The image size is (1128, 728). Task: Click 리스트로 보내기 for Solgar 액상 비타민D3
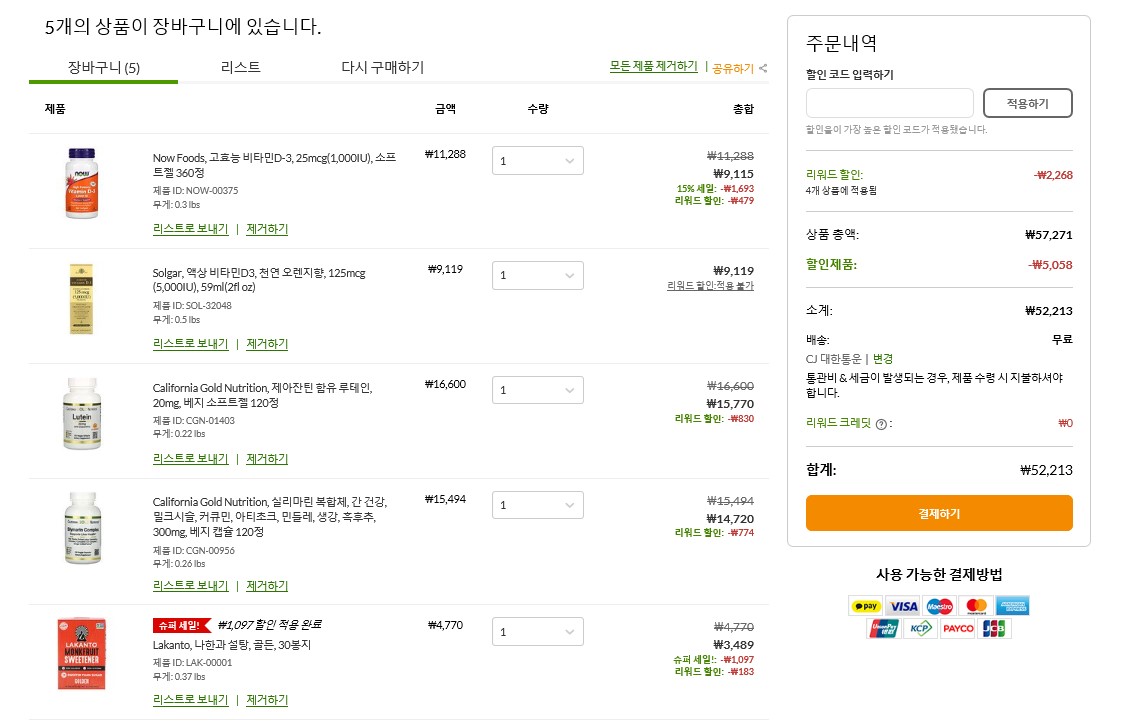click(190, 344)
